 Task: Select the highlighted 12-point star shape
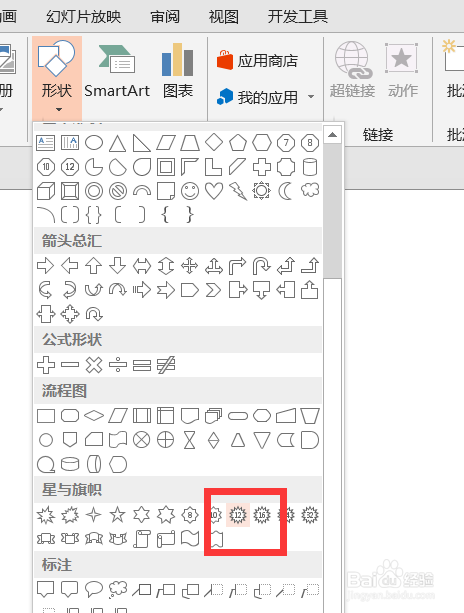238,515
